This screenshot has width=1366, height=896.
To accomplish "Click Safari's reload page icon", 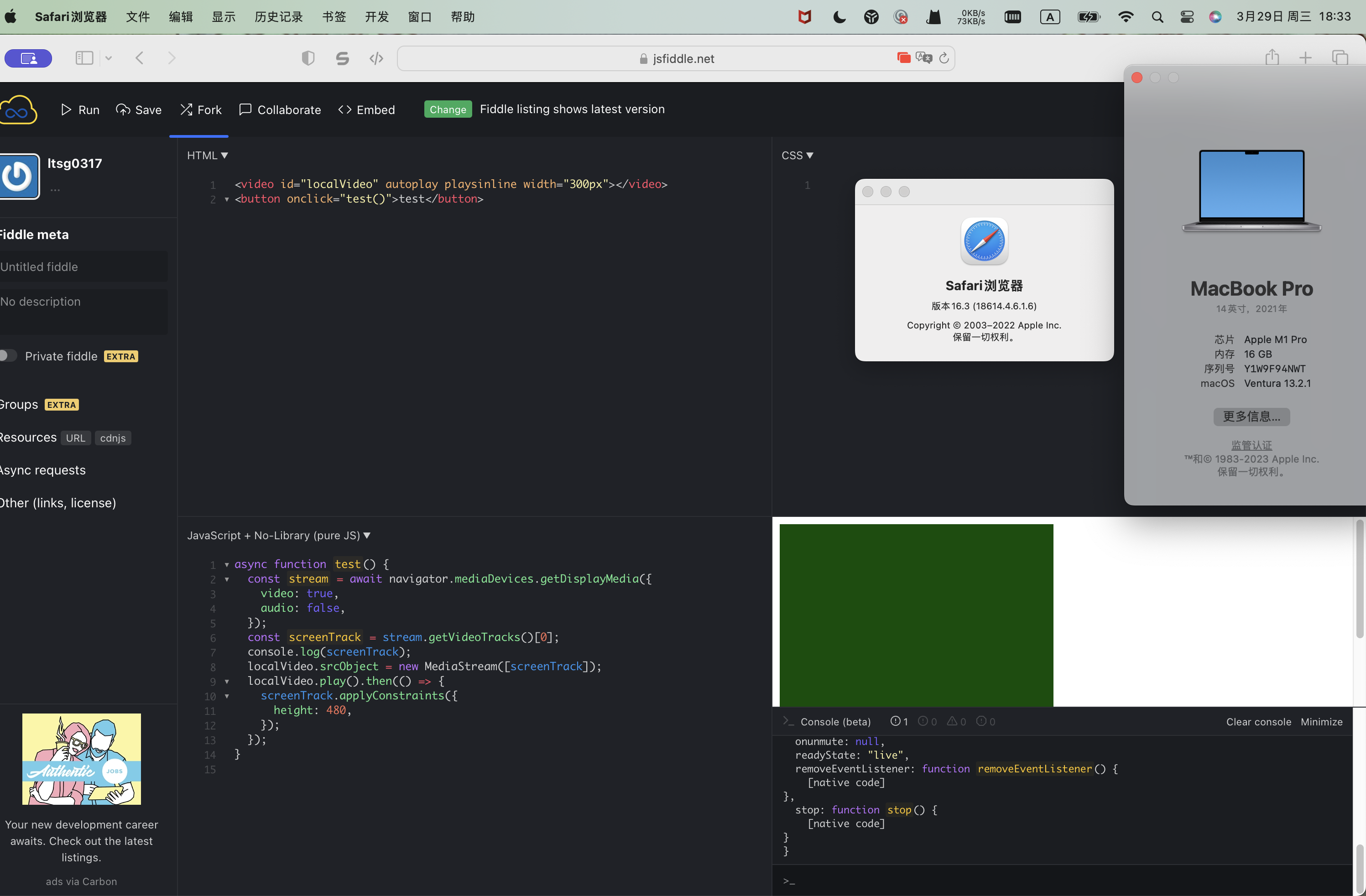I will [x=944, y=58].
